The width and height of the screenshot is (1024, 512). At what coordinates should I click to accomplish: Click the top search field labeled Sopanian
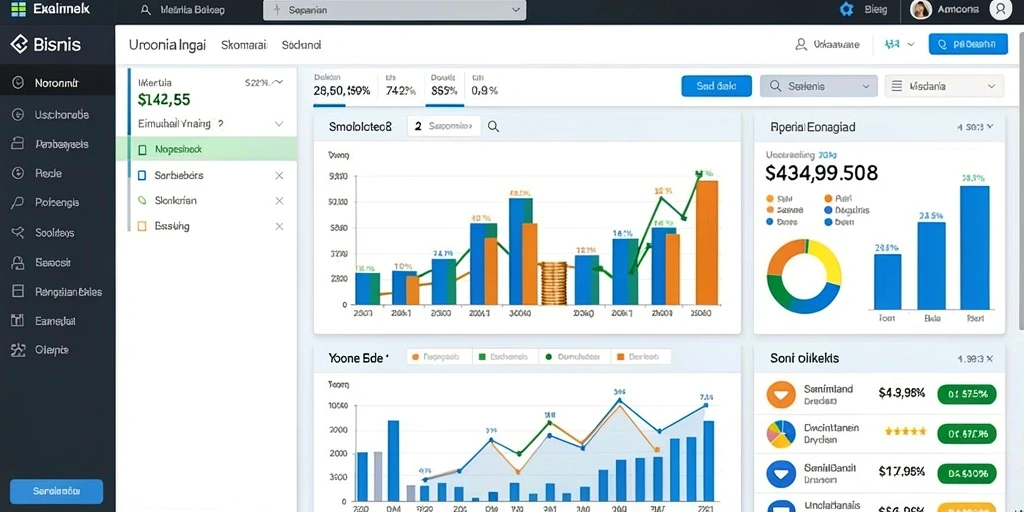(x=394, y=10)
